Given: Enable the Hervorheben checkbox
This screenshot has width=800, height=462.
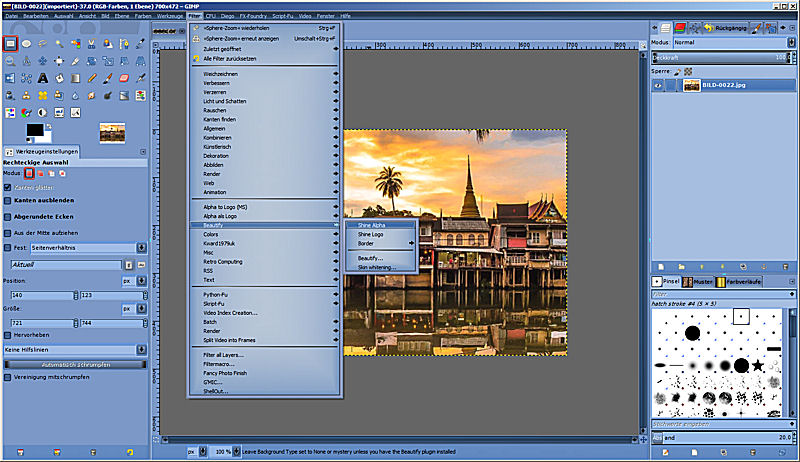Looking at the screenshot, I should 8,335.
